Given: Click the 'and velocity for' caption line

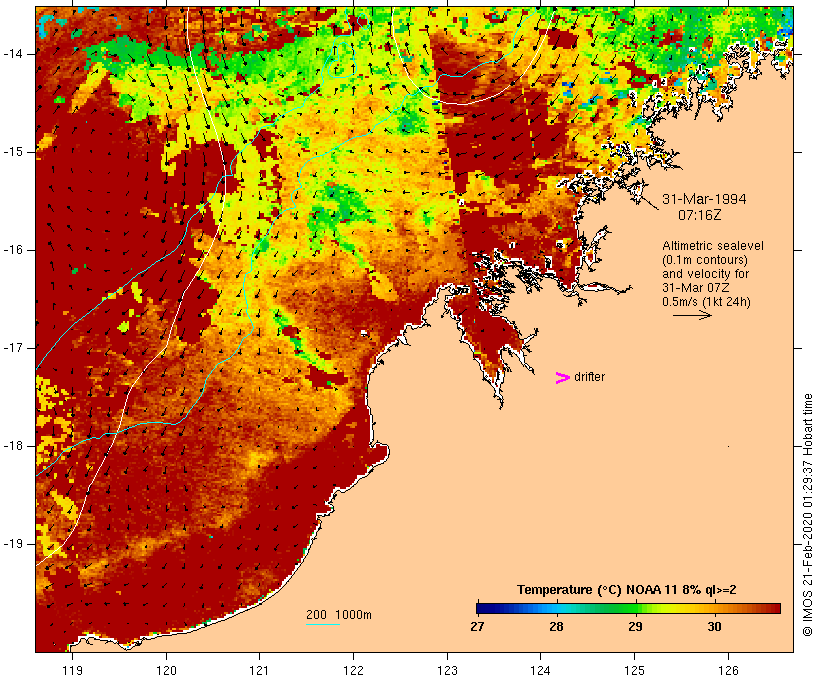Looking at the screenshot, I should [705, 274].
